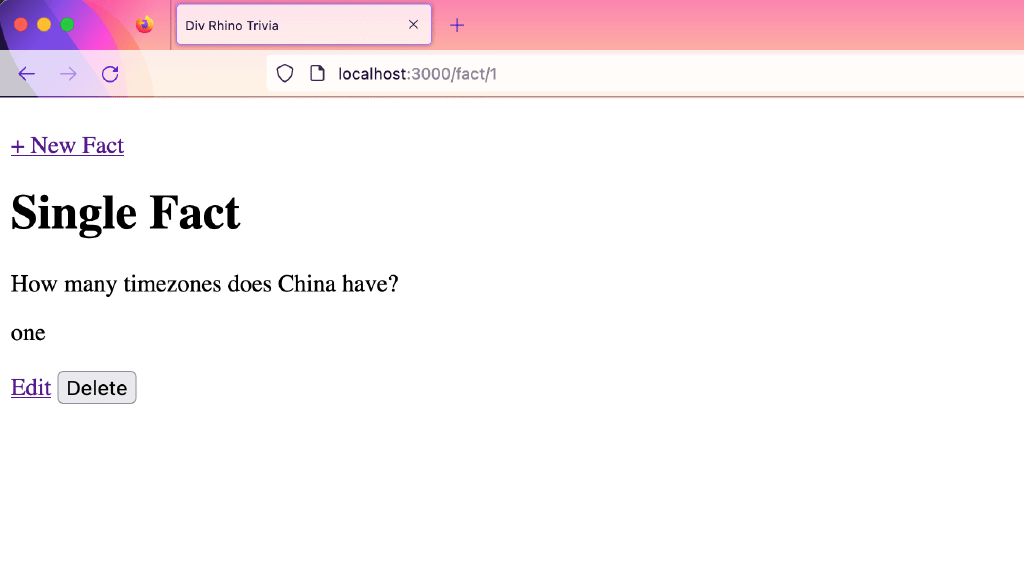1024x583 pixels.
Task: Reload the current page
Action: click(110, 73)
